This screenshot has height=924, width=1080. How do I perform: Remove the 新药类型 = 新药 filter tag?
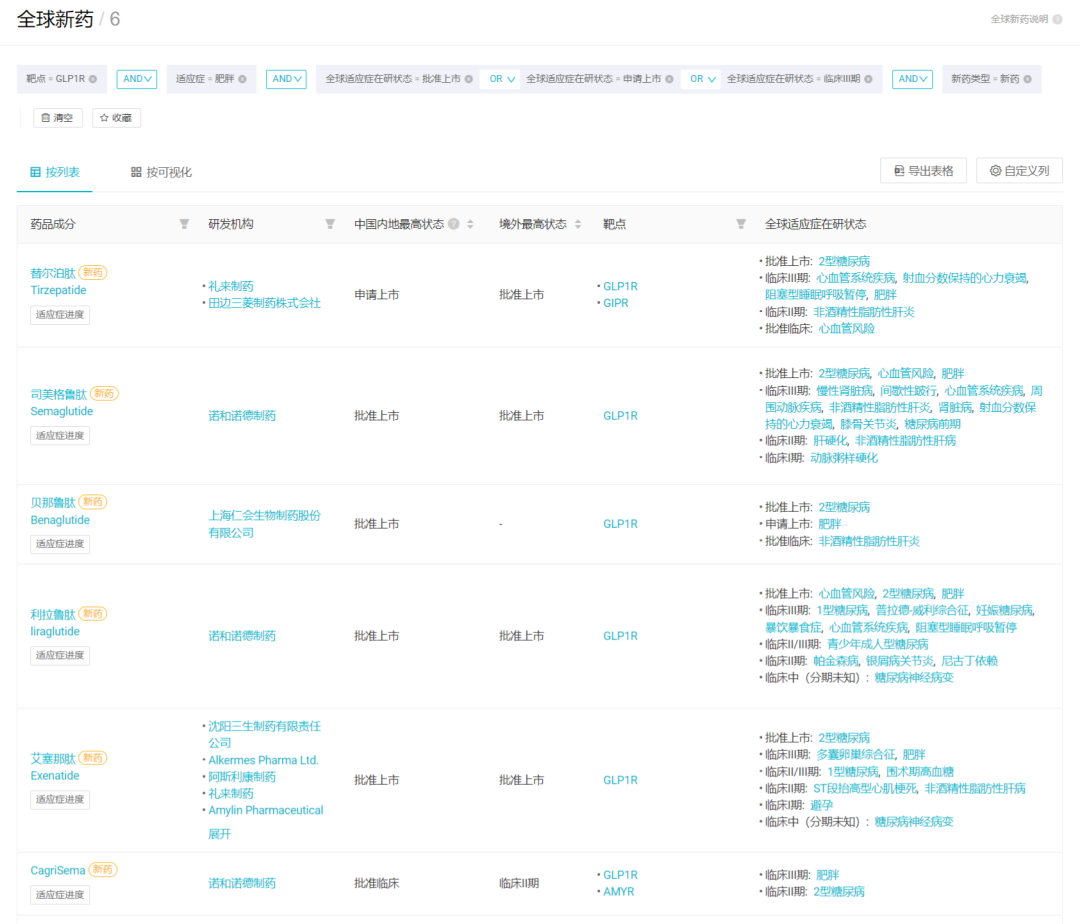click(1028, 79)
